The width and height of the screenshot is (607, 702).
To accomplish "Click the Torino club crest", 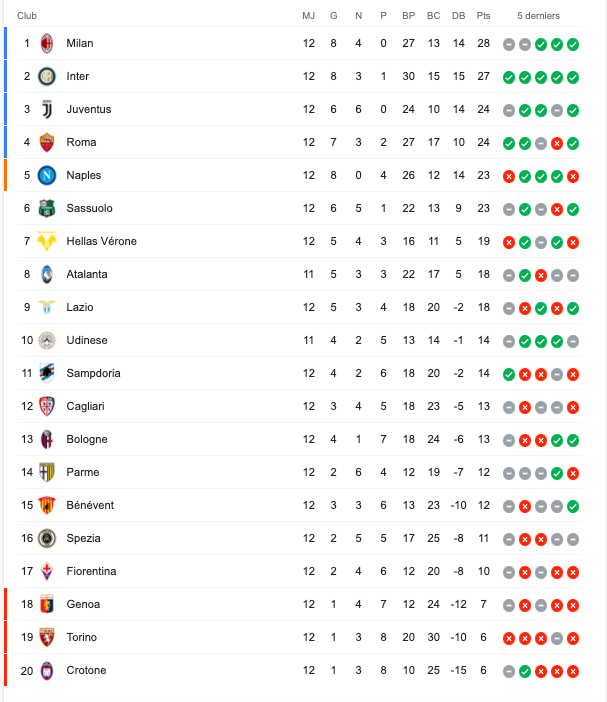I will point(47,638).
